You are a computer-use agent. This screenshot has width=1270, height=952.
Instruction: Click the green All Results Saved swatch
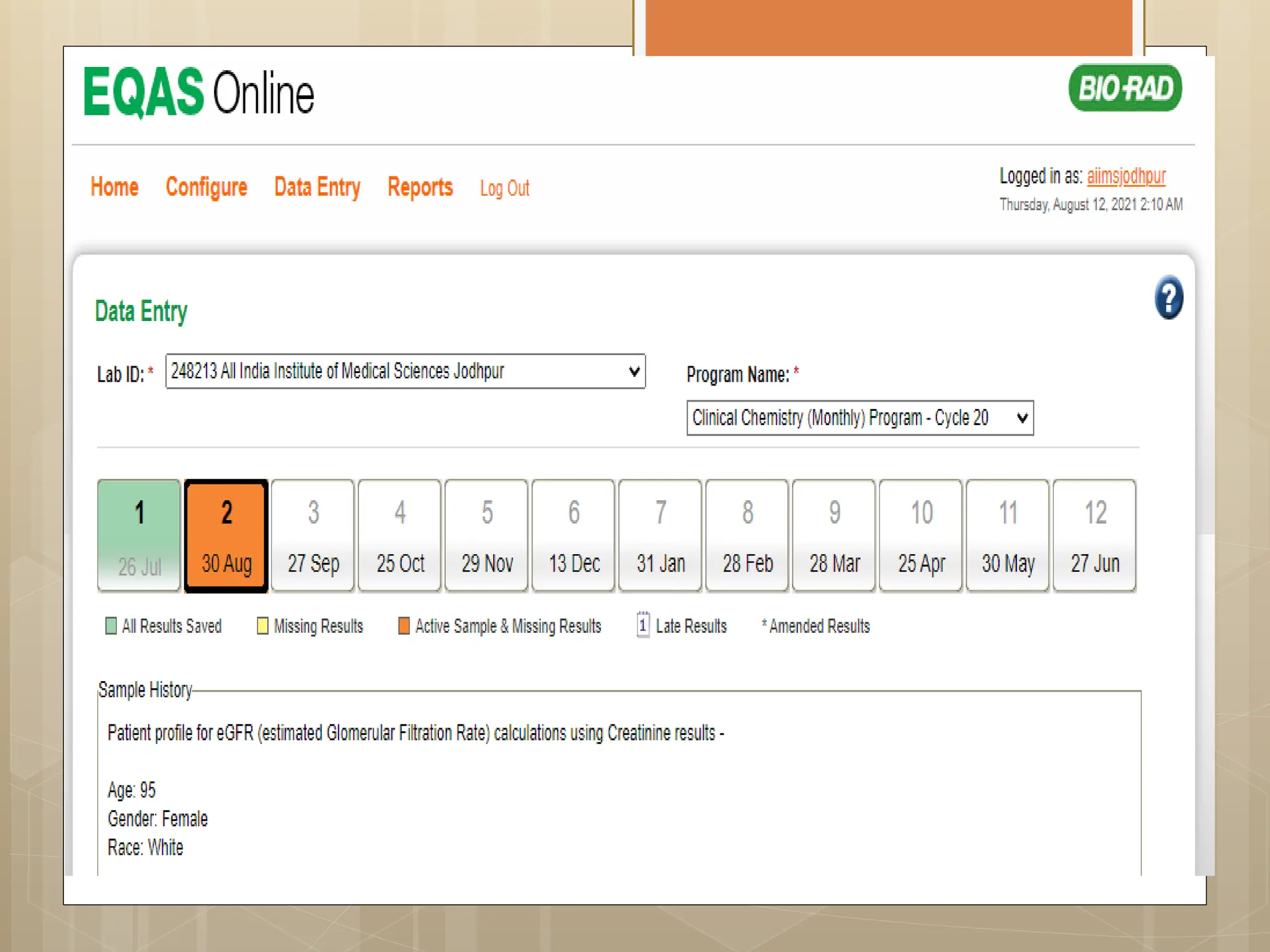pyautogui.click(x=111, y=625)
